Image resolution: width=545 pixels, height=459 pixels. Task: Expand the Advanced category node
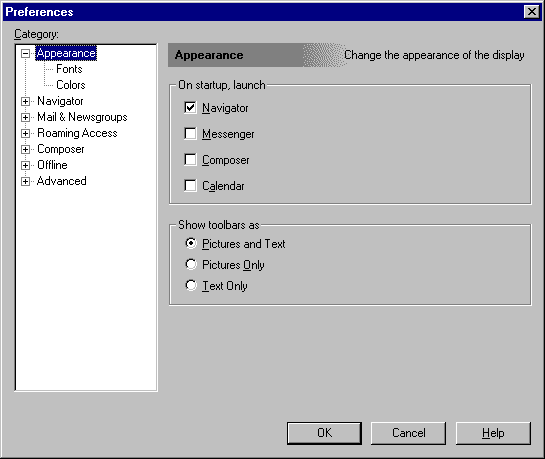pyautogui.click(x=25, y=181)
